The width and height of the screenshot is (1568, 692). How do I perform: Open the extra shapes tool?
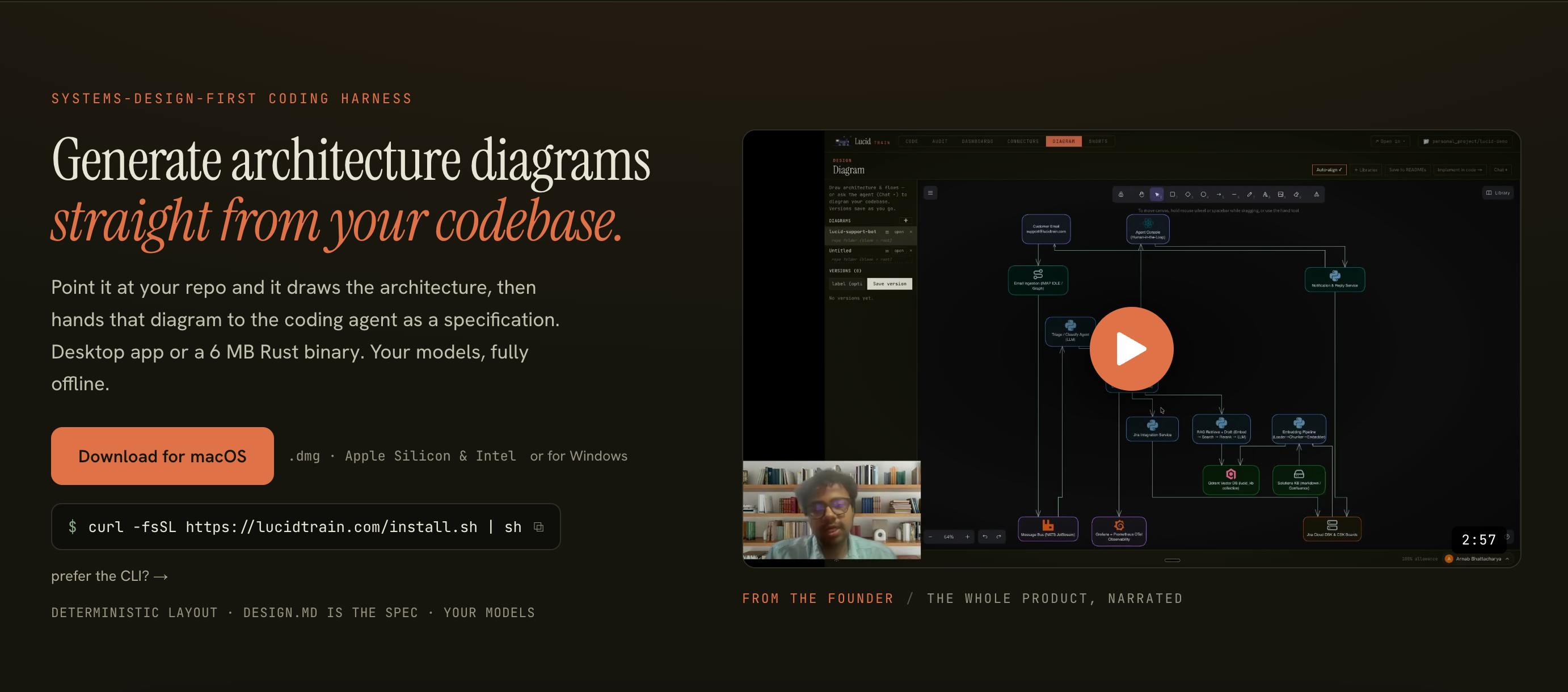tap(1316, 195)
